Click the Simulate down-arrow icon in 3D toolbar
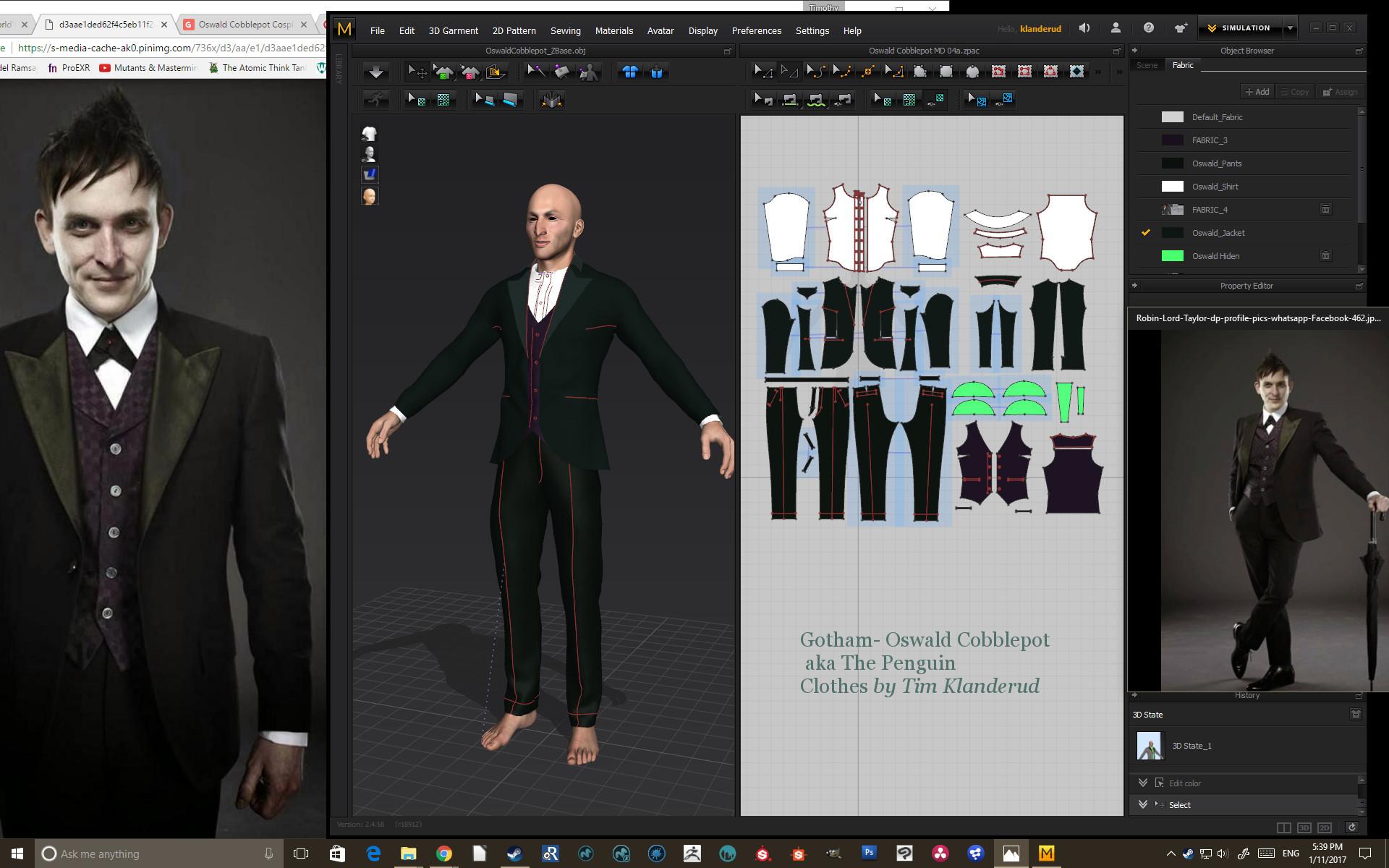1389x868 pixels. click(x=376, y=72)
